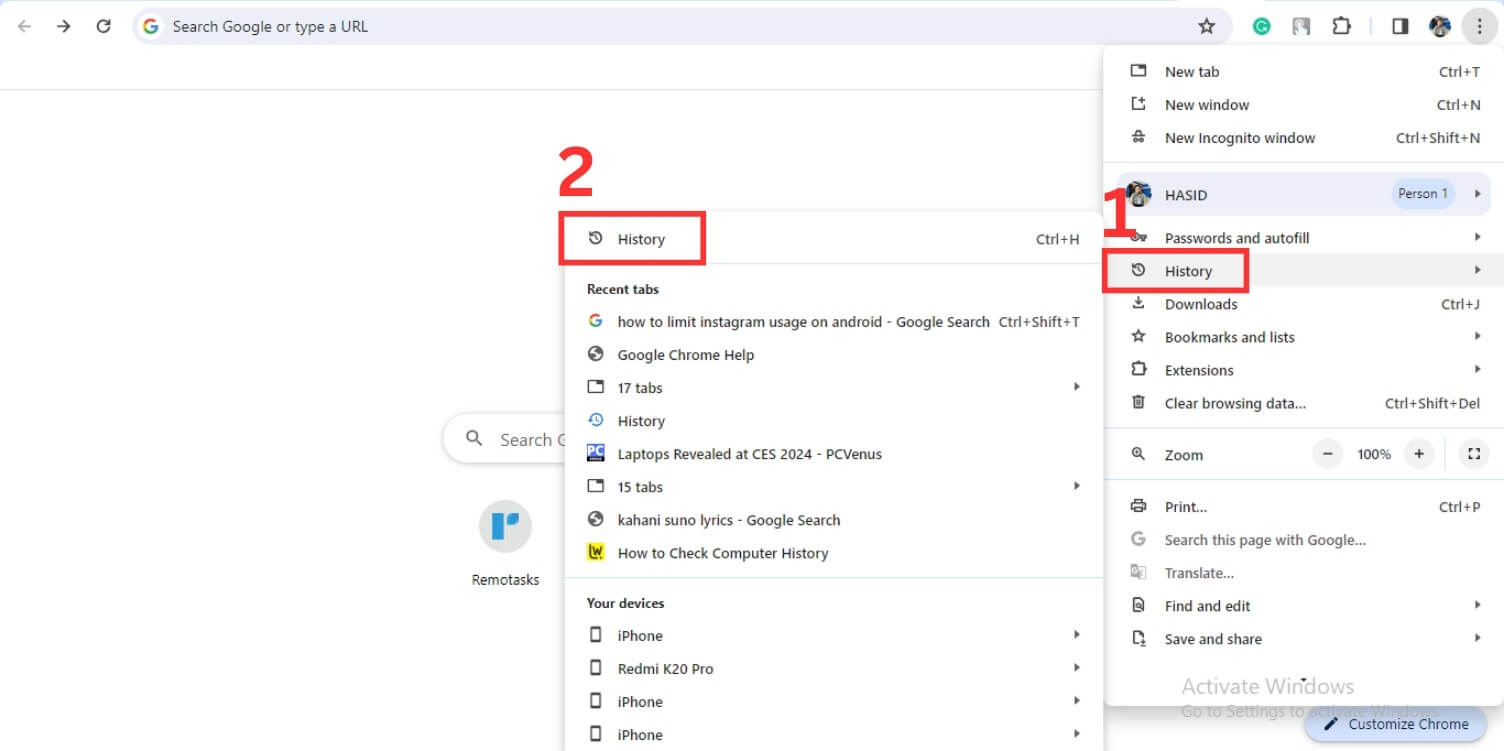
Task: Reopen Google Chrome Help recent tab
Action: tap(833, 355)
